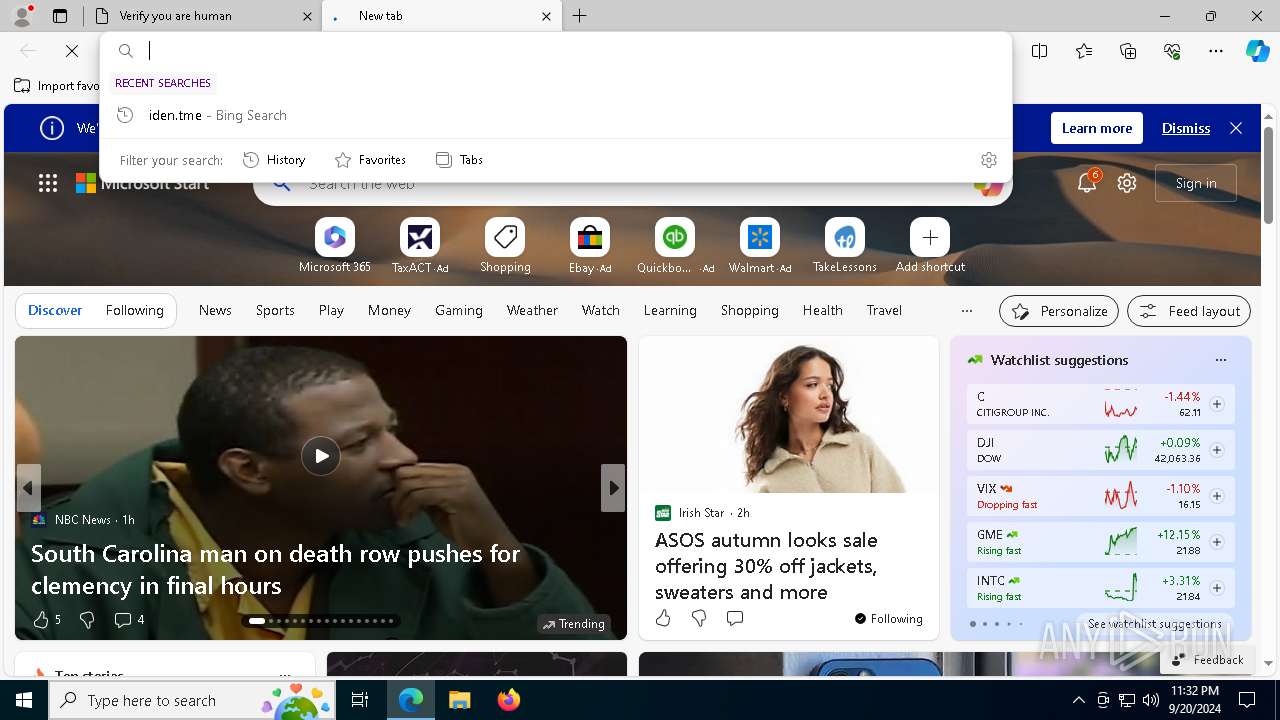This screenshot has width=1280, height=720.
Task: Add VIX to watchlist
Action: click(x=1217, y=496)
